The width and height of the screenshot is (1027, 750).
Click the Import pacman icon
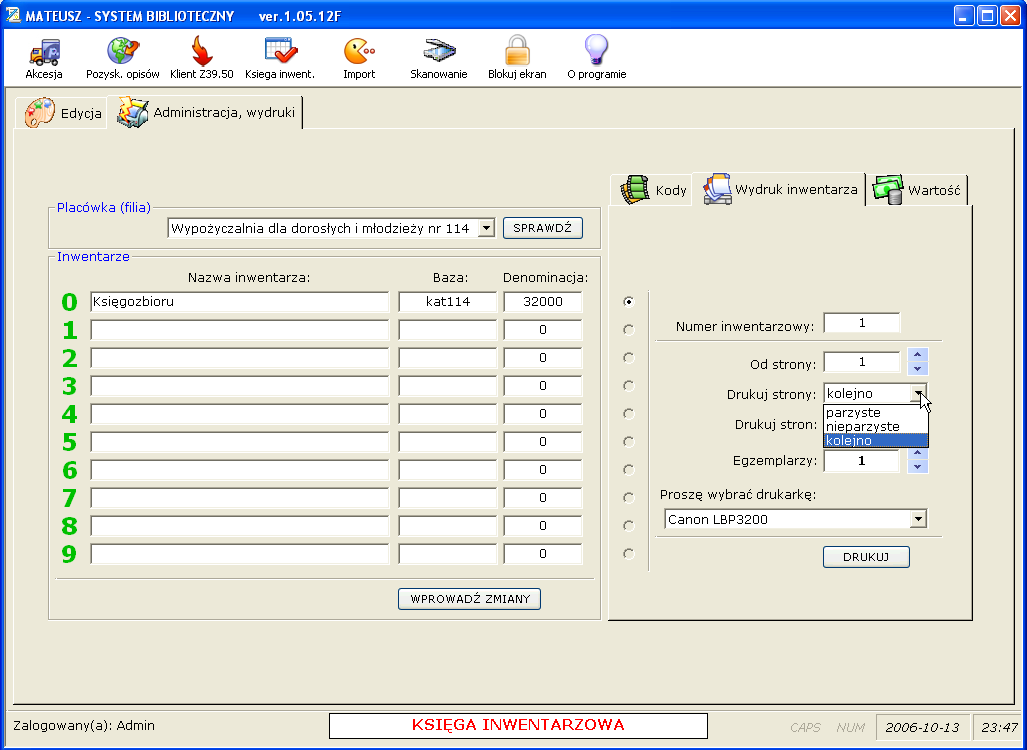(359, 51)
